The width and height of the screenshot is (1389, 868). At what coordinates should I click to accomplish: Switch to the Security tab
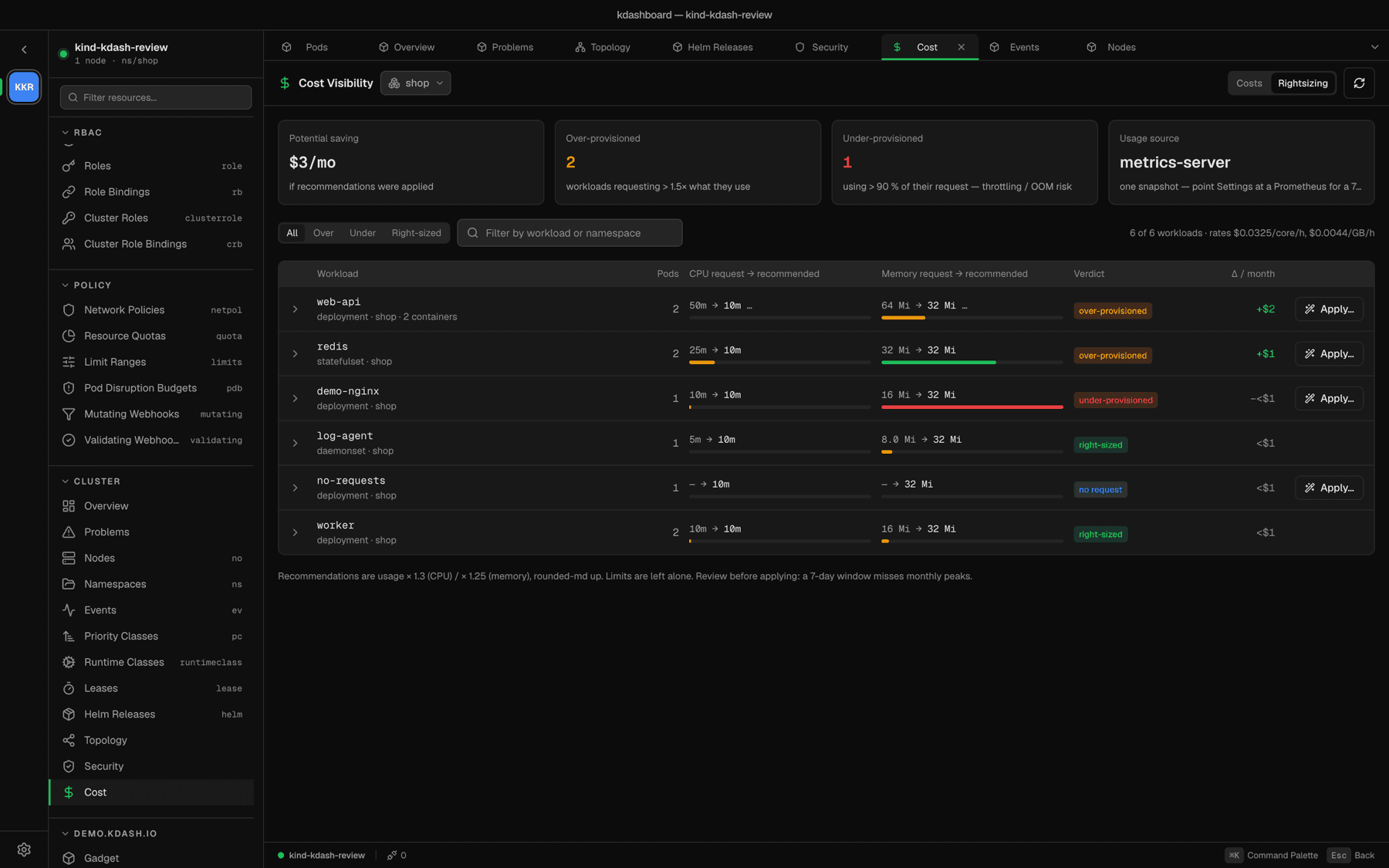click(822, 47)
